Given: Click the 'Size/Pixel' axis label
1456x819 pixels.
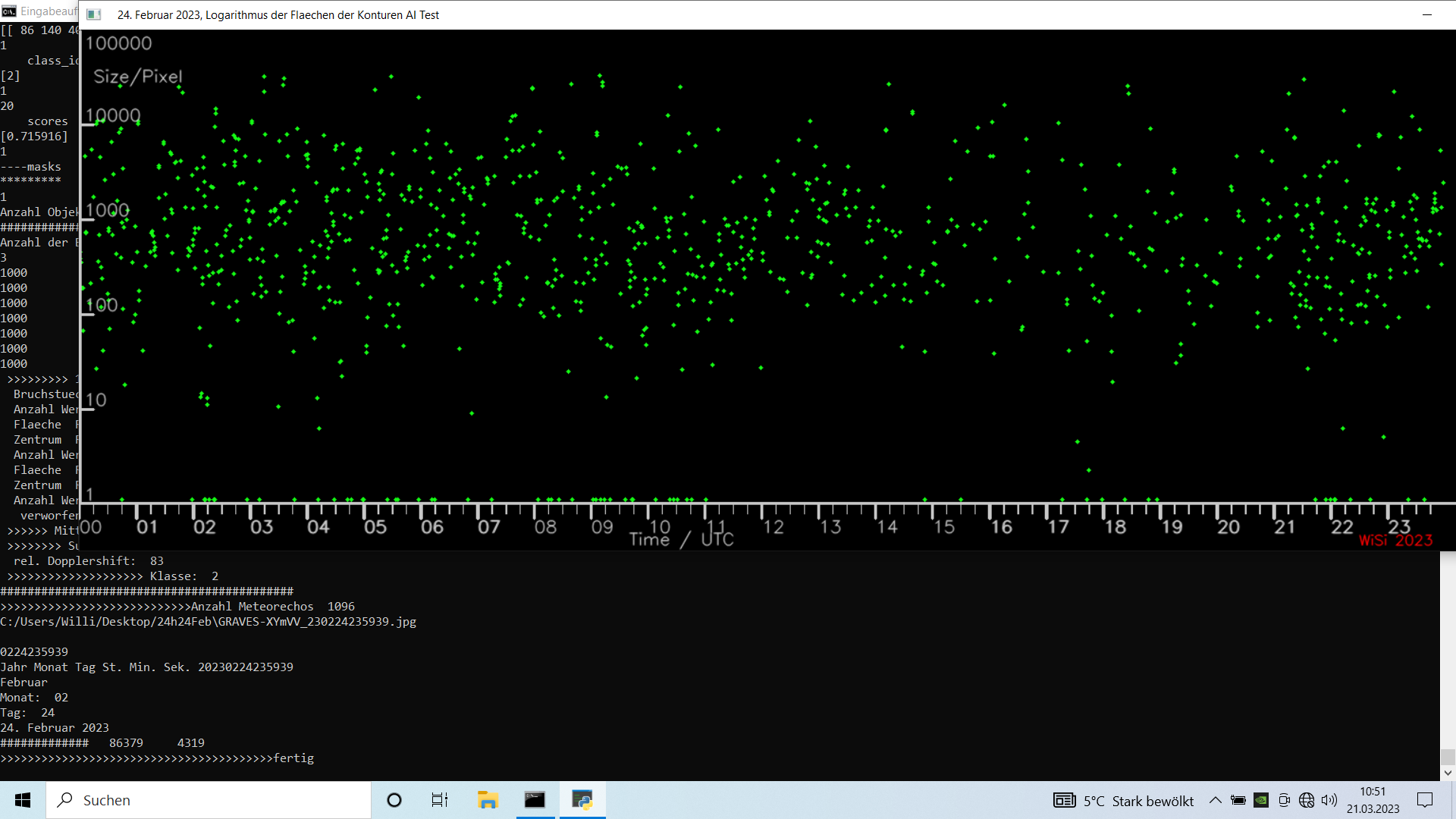Looking at the screenshot, I should 138,77.
